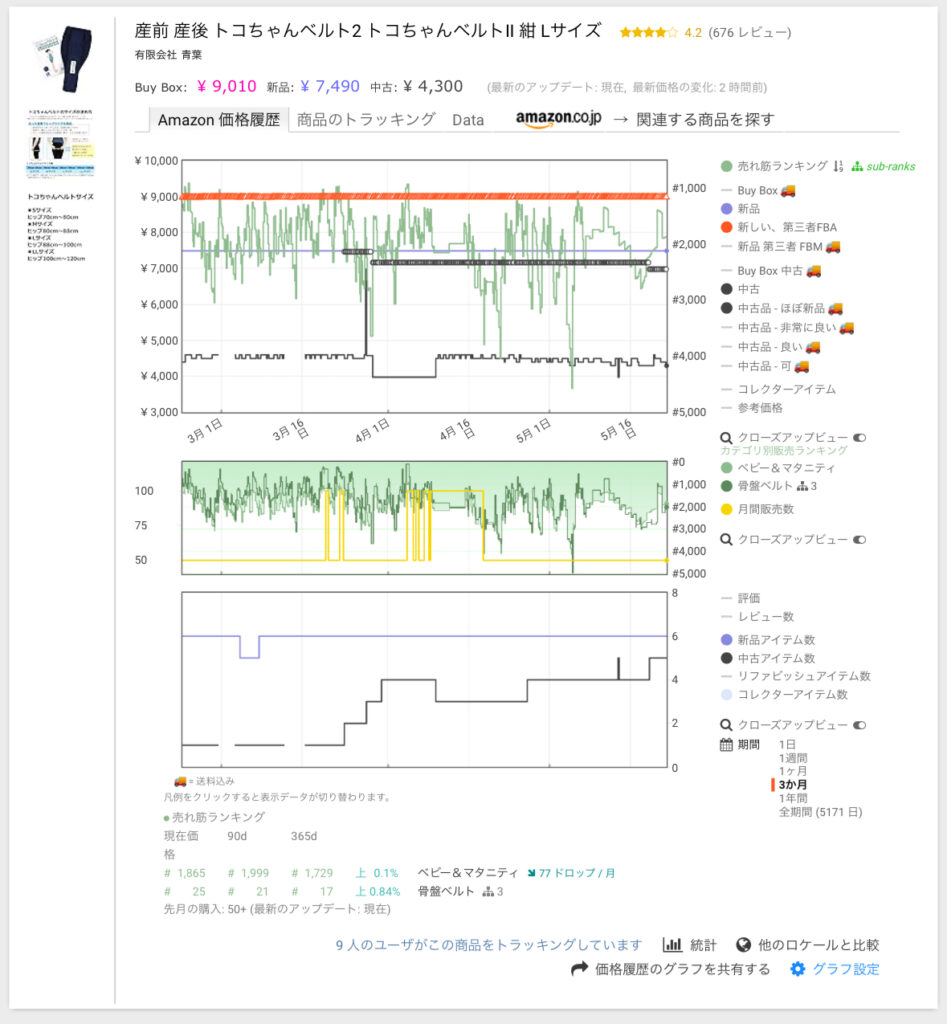Screen dimensions: 947x1024
Task: Toggle 中古品 - 可 legend series
Action: [765, 366]
